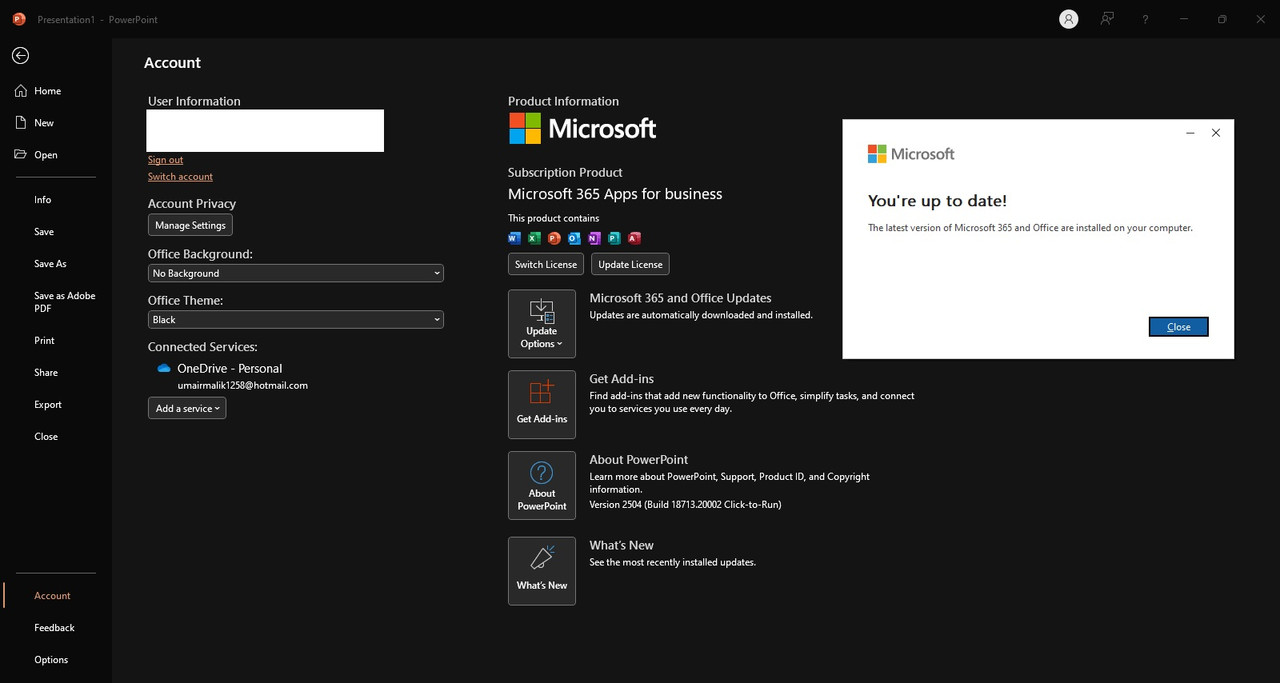
Task: Expand the Office Background dropdown
Action: [x=296, y=273]
